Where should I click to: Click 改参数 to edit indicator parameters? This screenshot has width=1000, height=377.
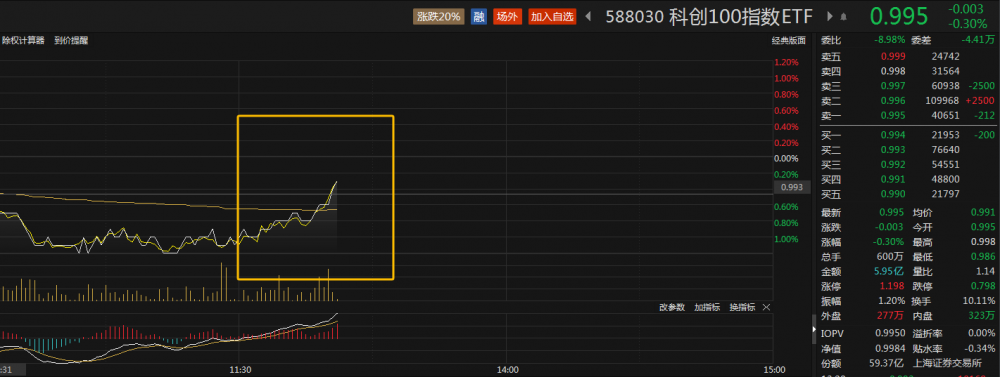[672, 307]
